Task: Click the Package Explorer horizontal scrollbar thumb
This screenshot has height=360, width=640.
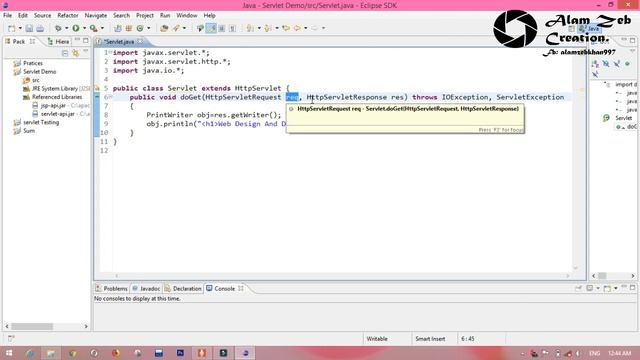Action: point(32,327)
